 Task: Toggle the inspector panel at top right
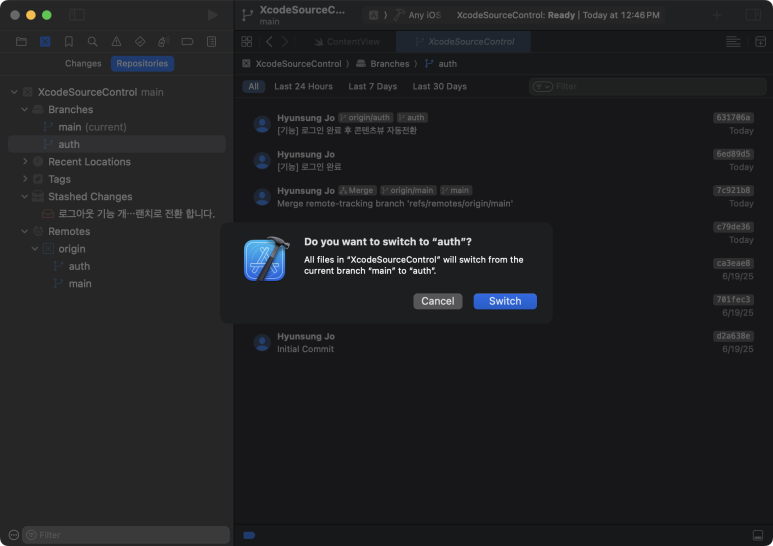[x=753, y=15]
